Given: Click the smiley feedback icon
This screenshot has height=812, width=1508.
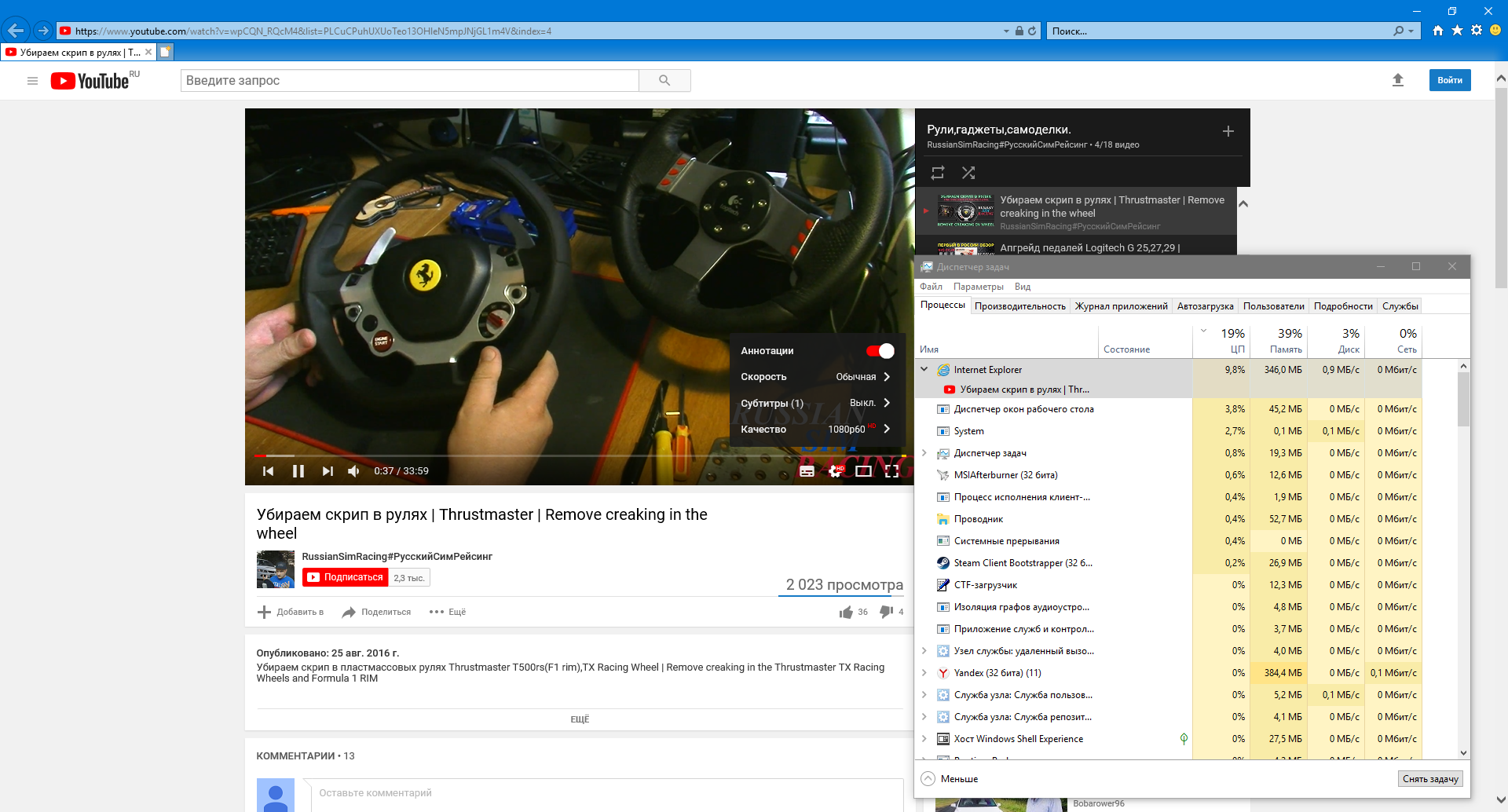Looking at the screenshot, I should [x=1495, y=31].
